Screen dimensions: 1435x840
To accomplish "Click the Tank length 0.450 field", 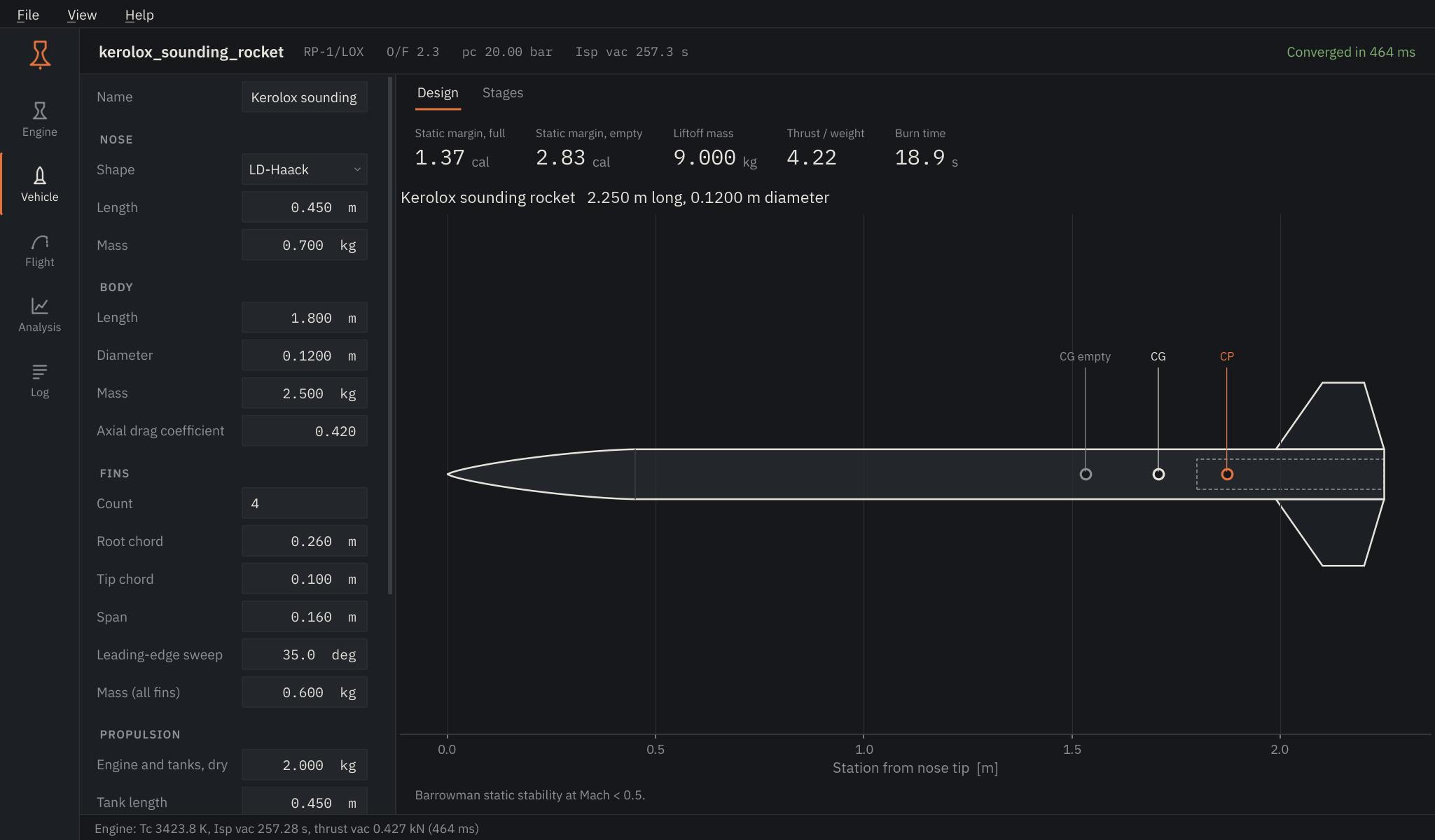I will [x=305, y=801].
